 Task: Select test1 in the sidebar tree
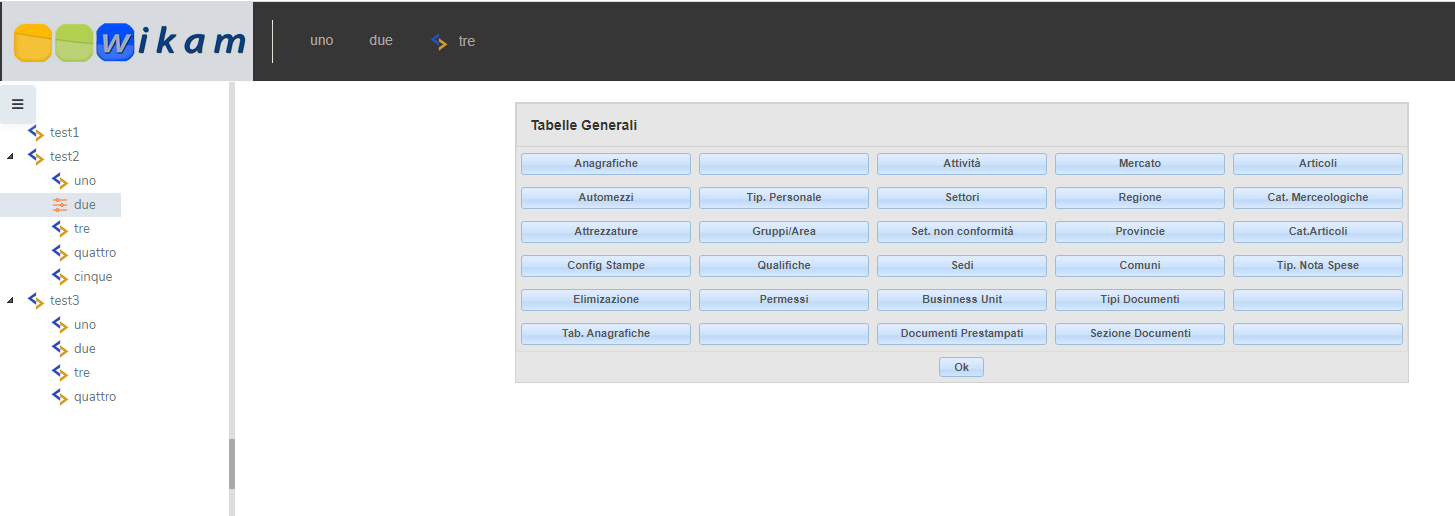tap(64, 132)
